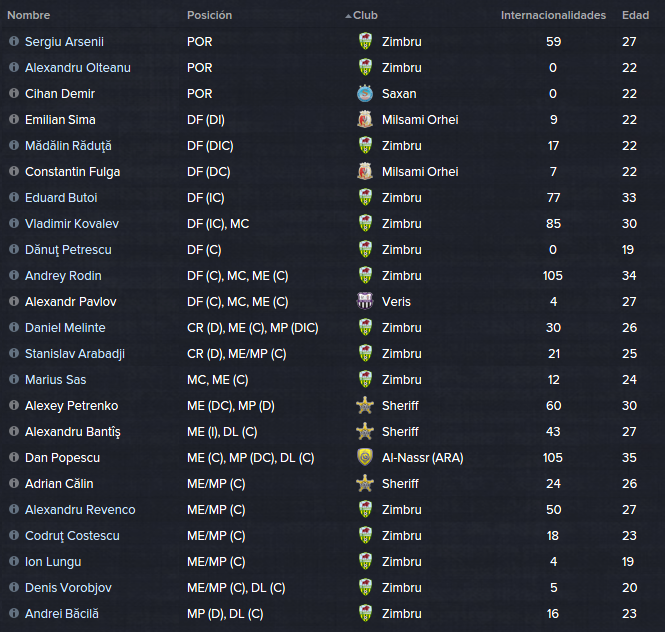Click info icon beside Vladimir Kovalev
Viewport: 665px width, 632px height.
14,223
